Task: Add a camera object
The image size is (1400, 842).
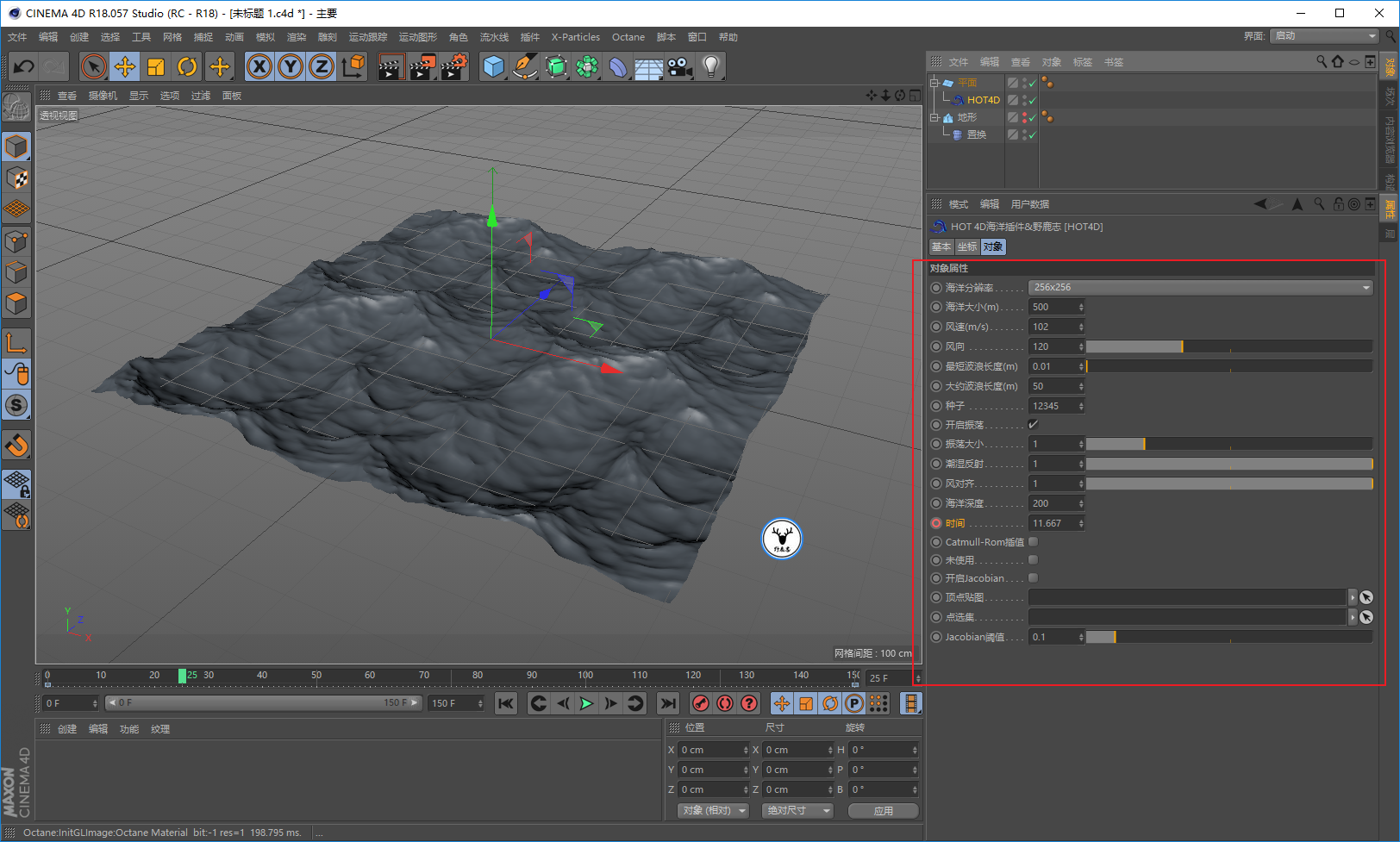Action: pyautogui.click(x=680, y=66)
